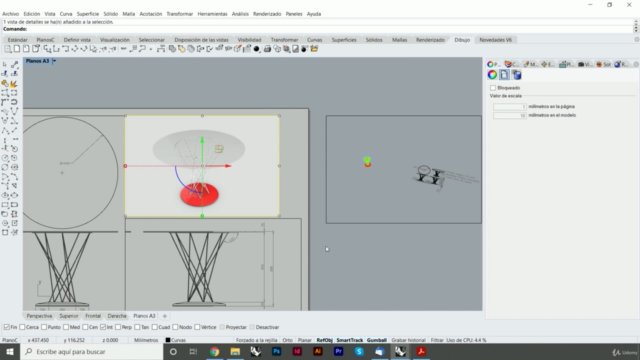The height and width of the screenshot is (360, 640).
Task: Toggle Forzado a la rejilla in status bar
Action: pos(256,340)
